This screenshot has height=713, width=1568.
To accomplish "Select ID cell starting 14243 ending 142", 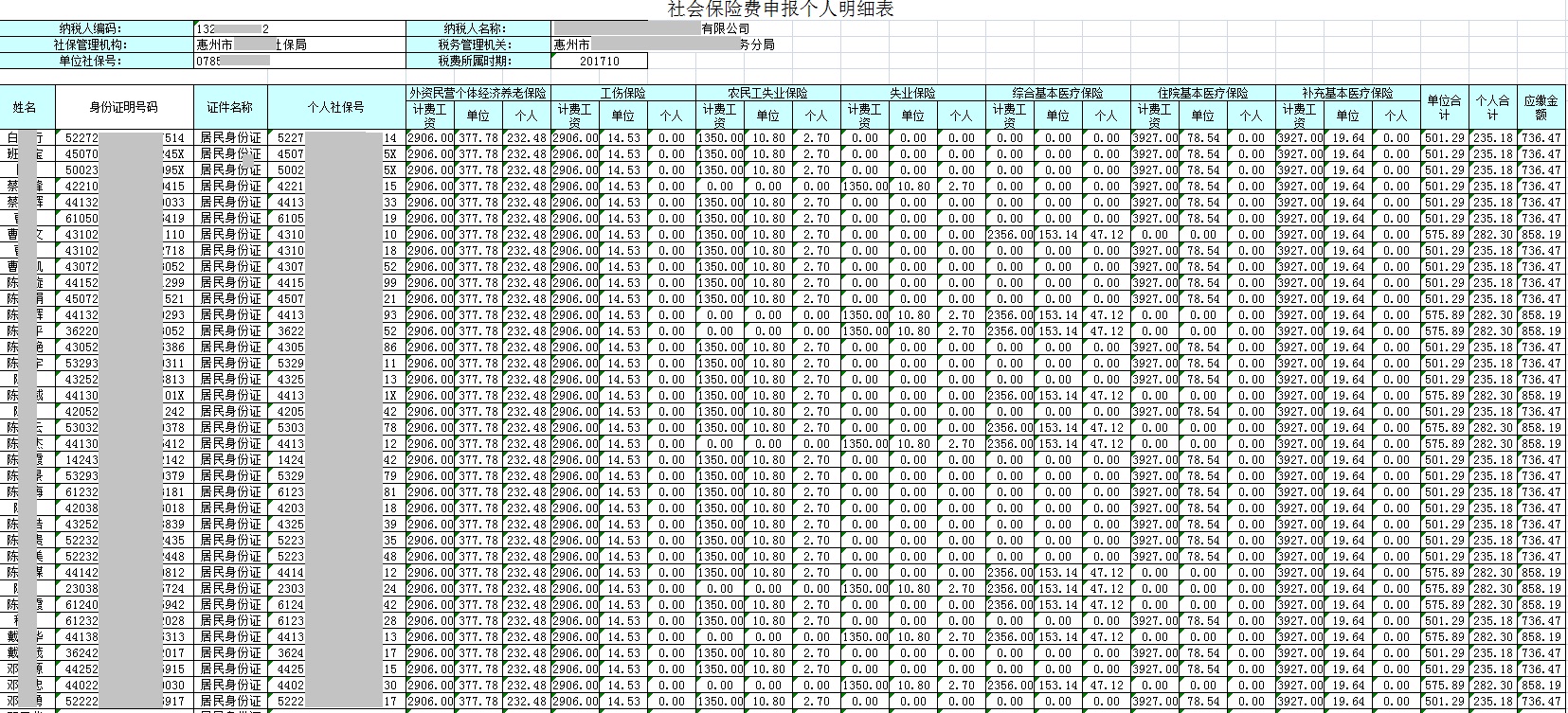I will [124, 460].
